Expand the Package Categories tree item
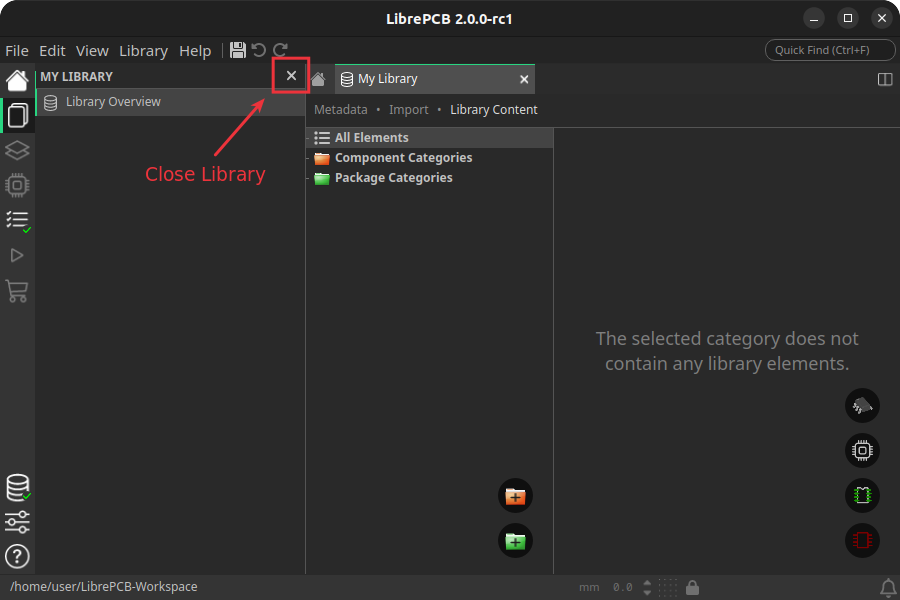 pos(393,178)
